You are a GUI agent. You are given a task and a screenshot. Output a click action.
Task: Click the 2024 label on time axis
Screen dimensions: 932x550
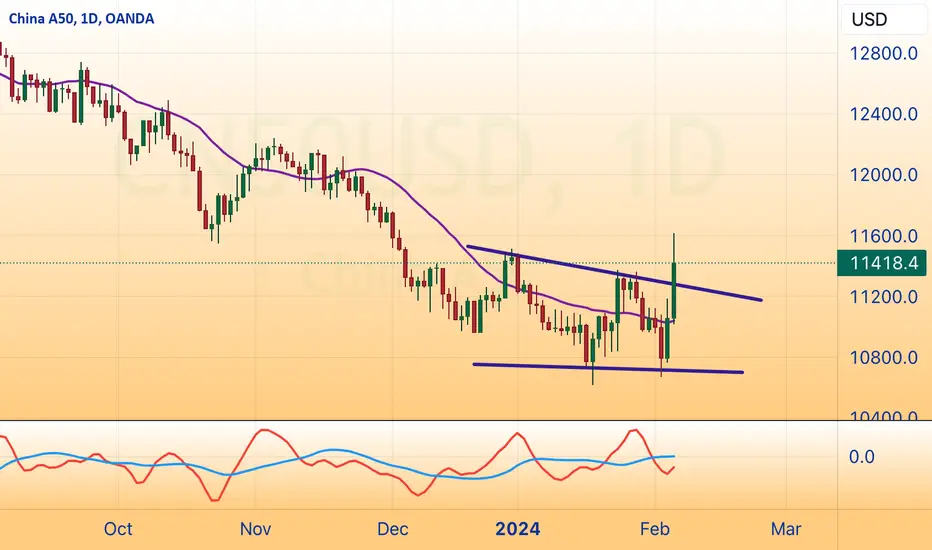(x=518, y=529)
